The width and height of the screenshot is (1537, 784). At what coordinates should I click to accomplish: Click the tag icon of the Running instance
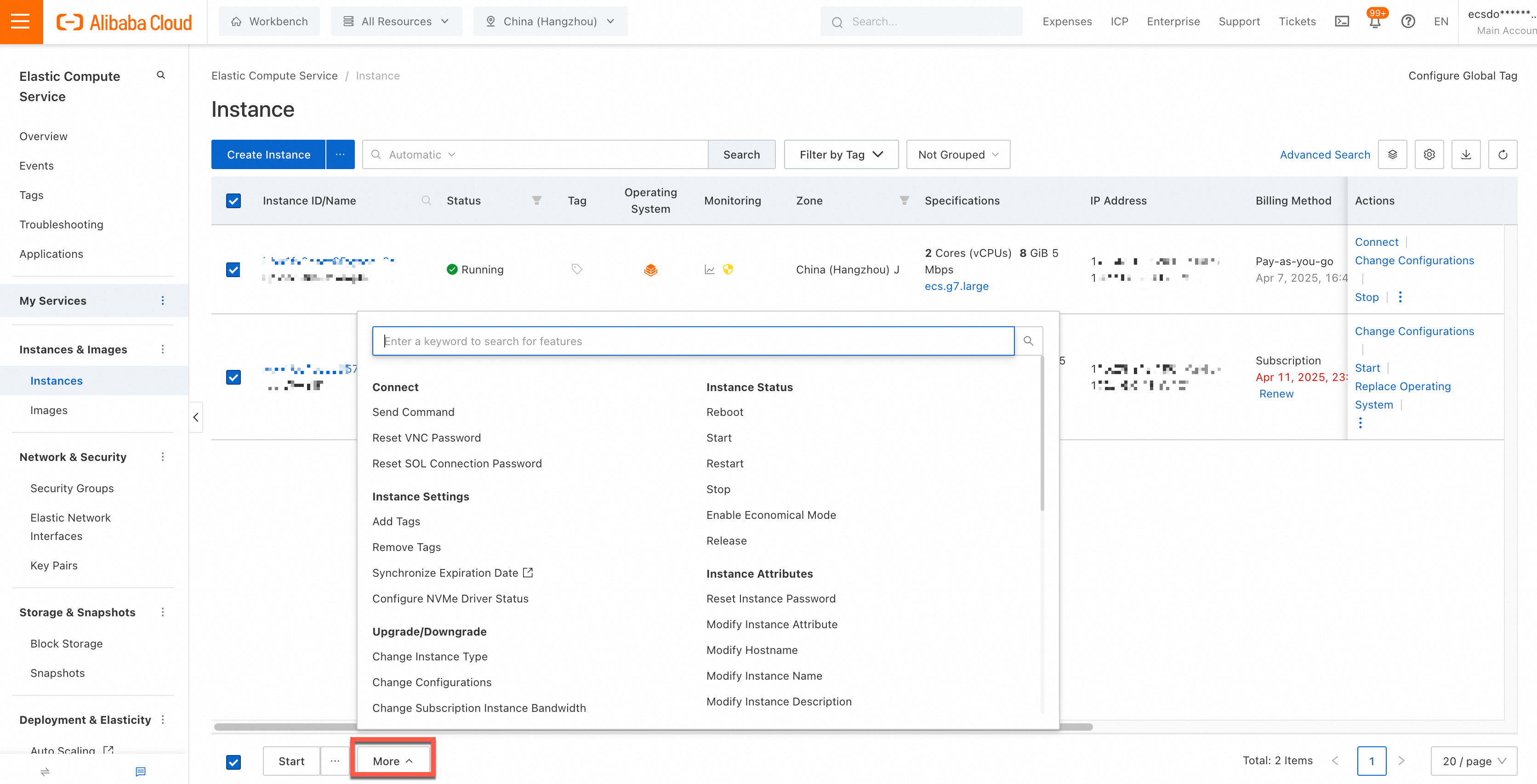coord(576,269)
